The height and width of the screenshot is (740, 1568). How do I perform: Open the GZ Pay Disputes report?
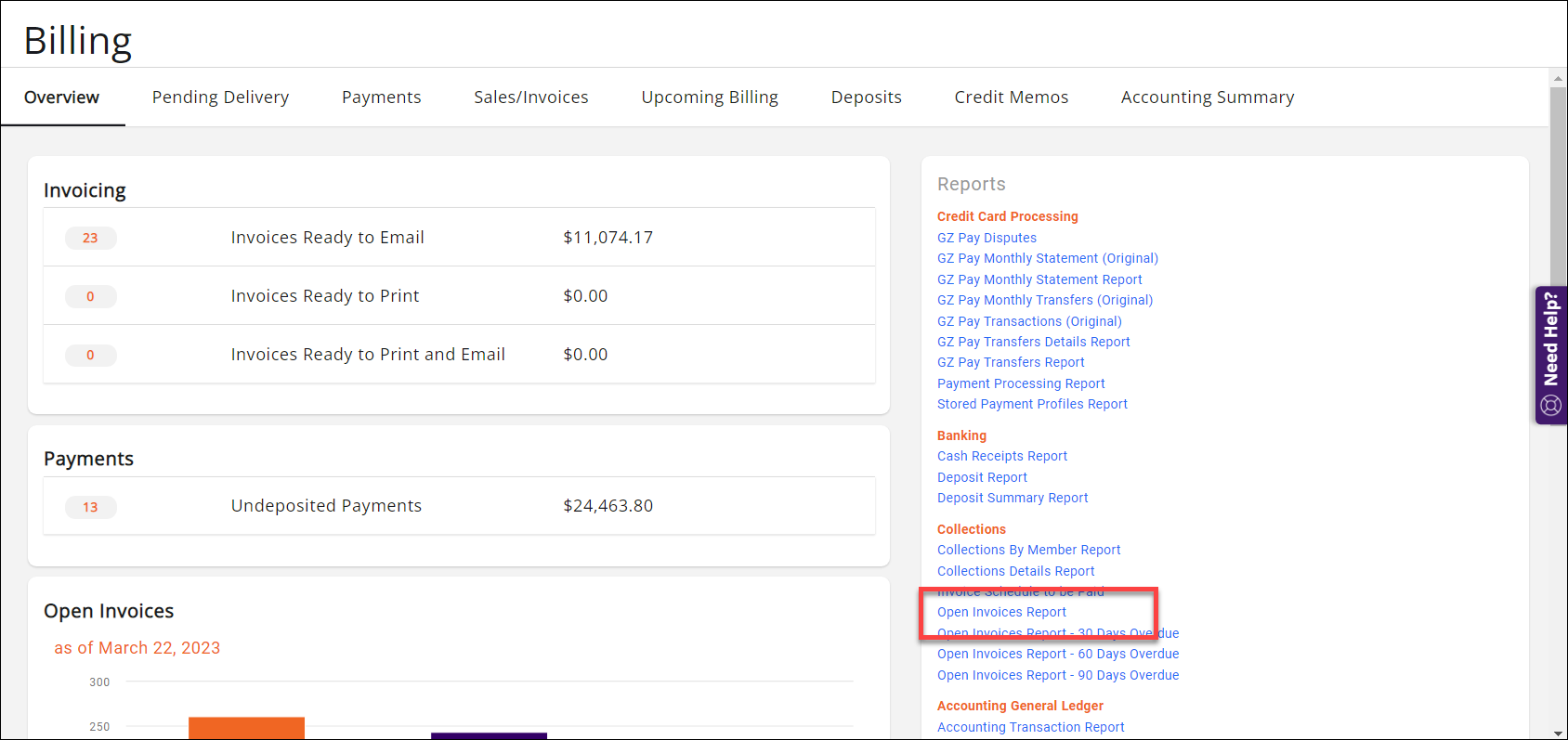987,238
